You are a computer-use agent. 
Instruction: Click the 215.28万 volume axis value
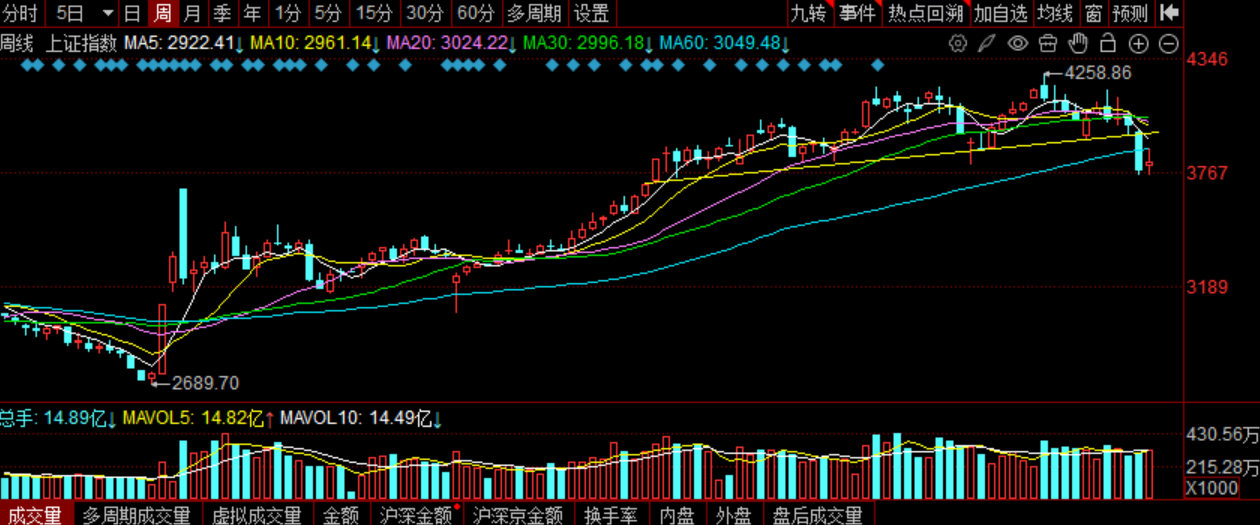(1221, 467)
